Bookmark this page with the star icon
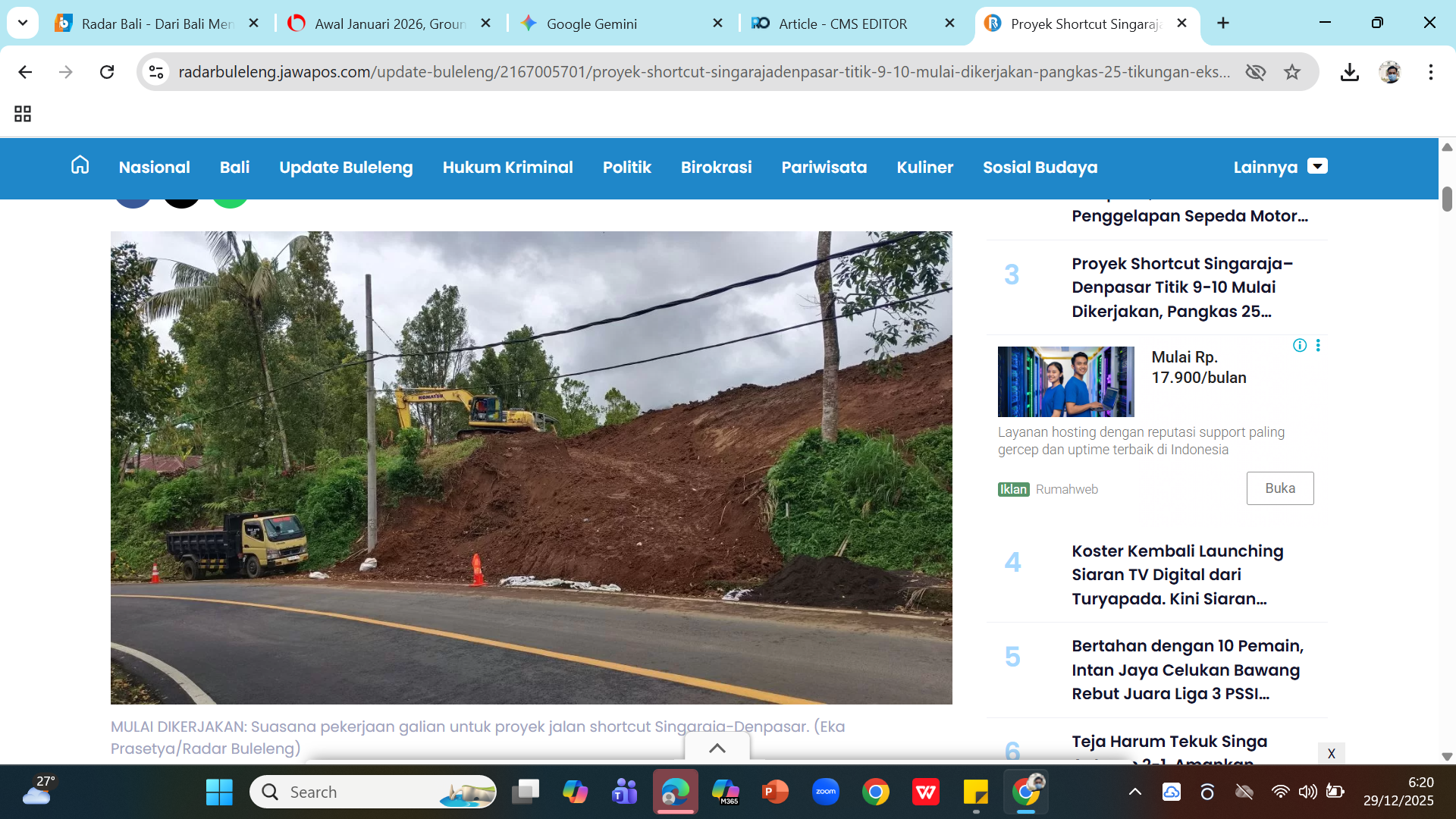1456x819 pixels. (1292, 72)
